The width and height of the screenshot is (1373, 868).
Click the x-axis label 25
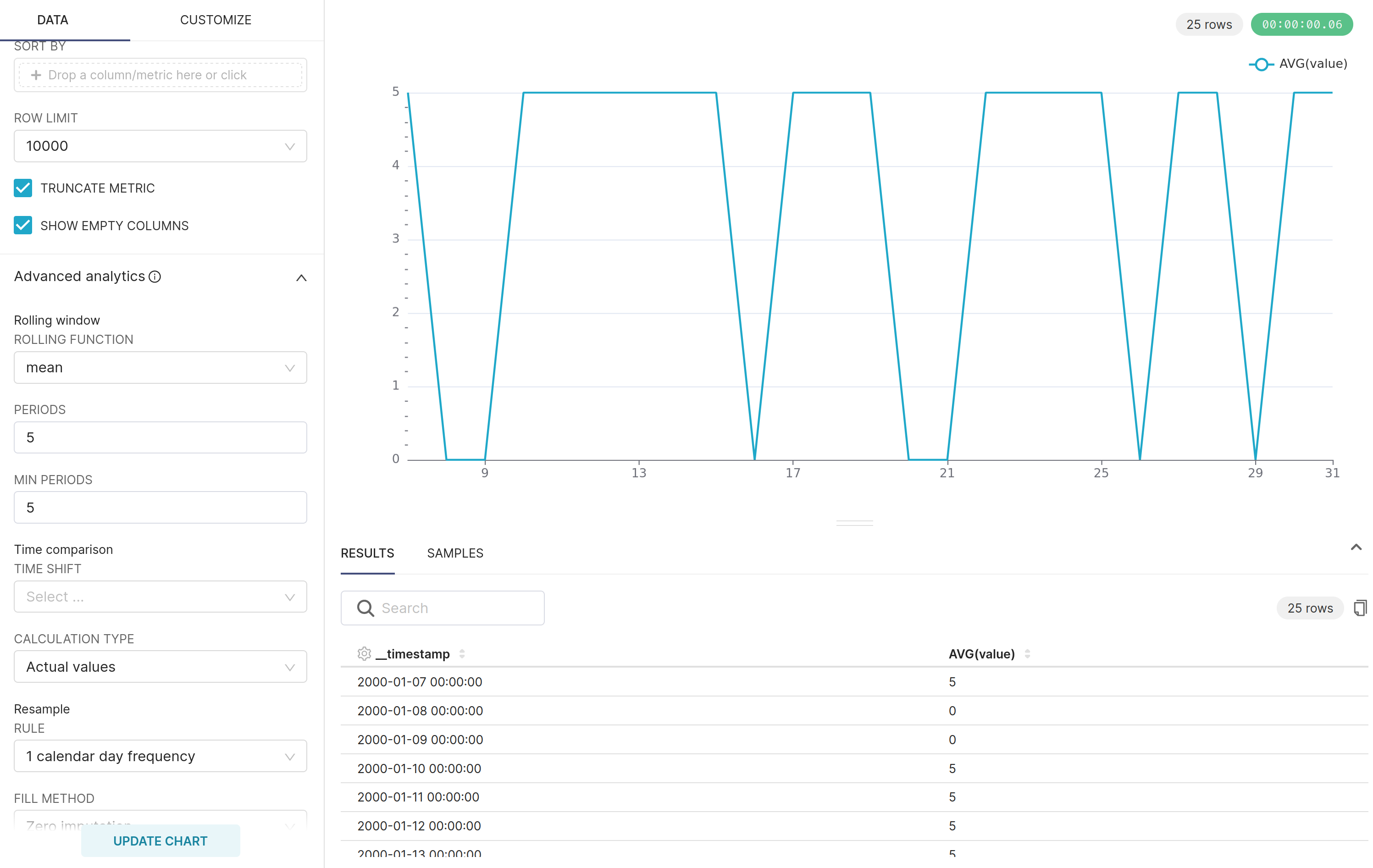(x=1101, y=473)
